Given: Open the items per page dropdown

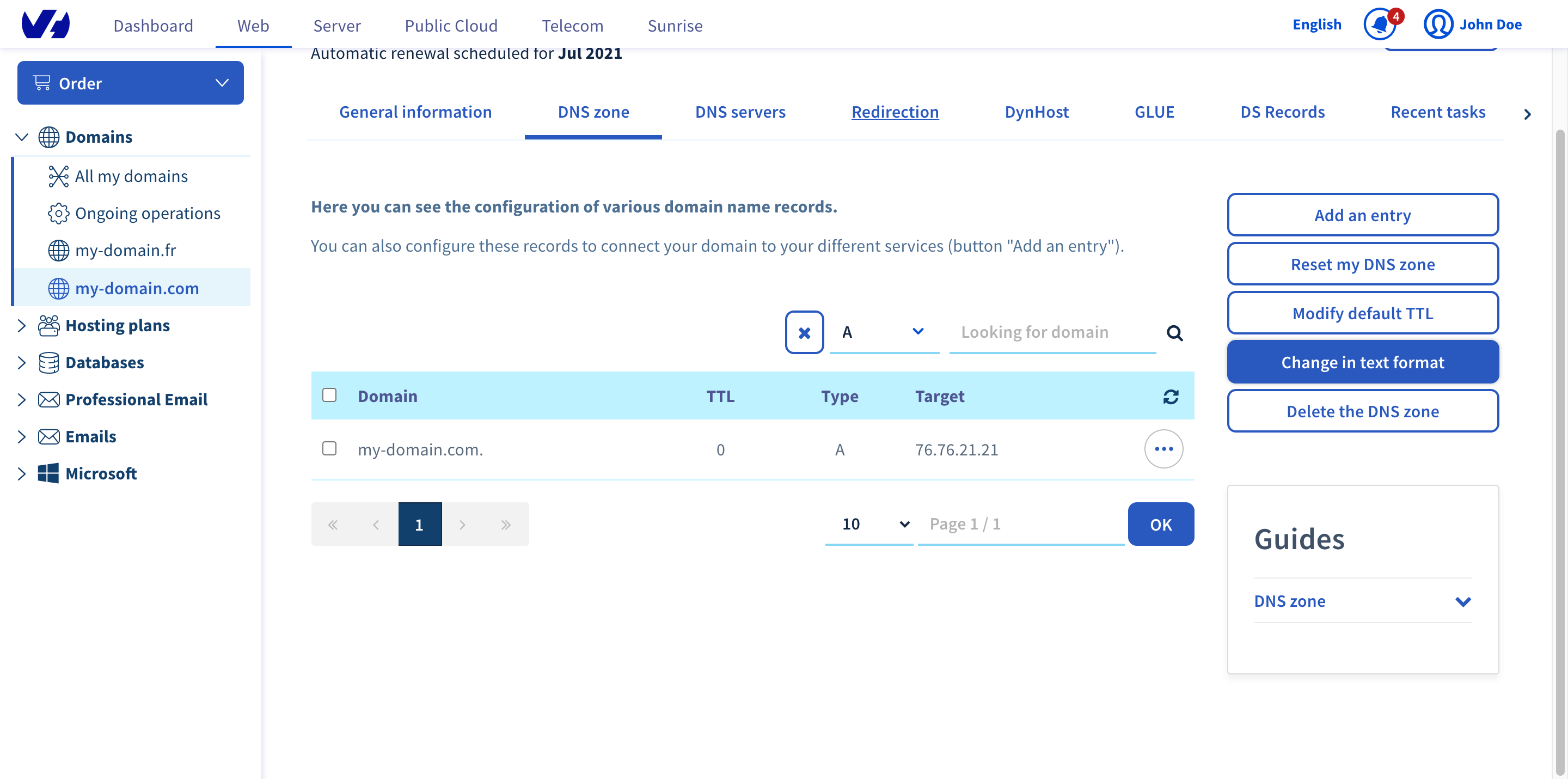Looking at the screenshot, I should point(868,525).
